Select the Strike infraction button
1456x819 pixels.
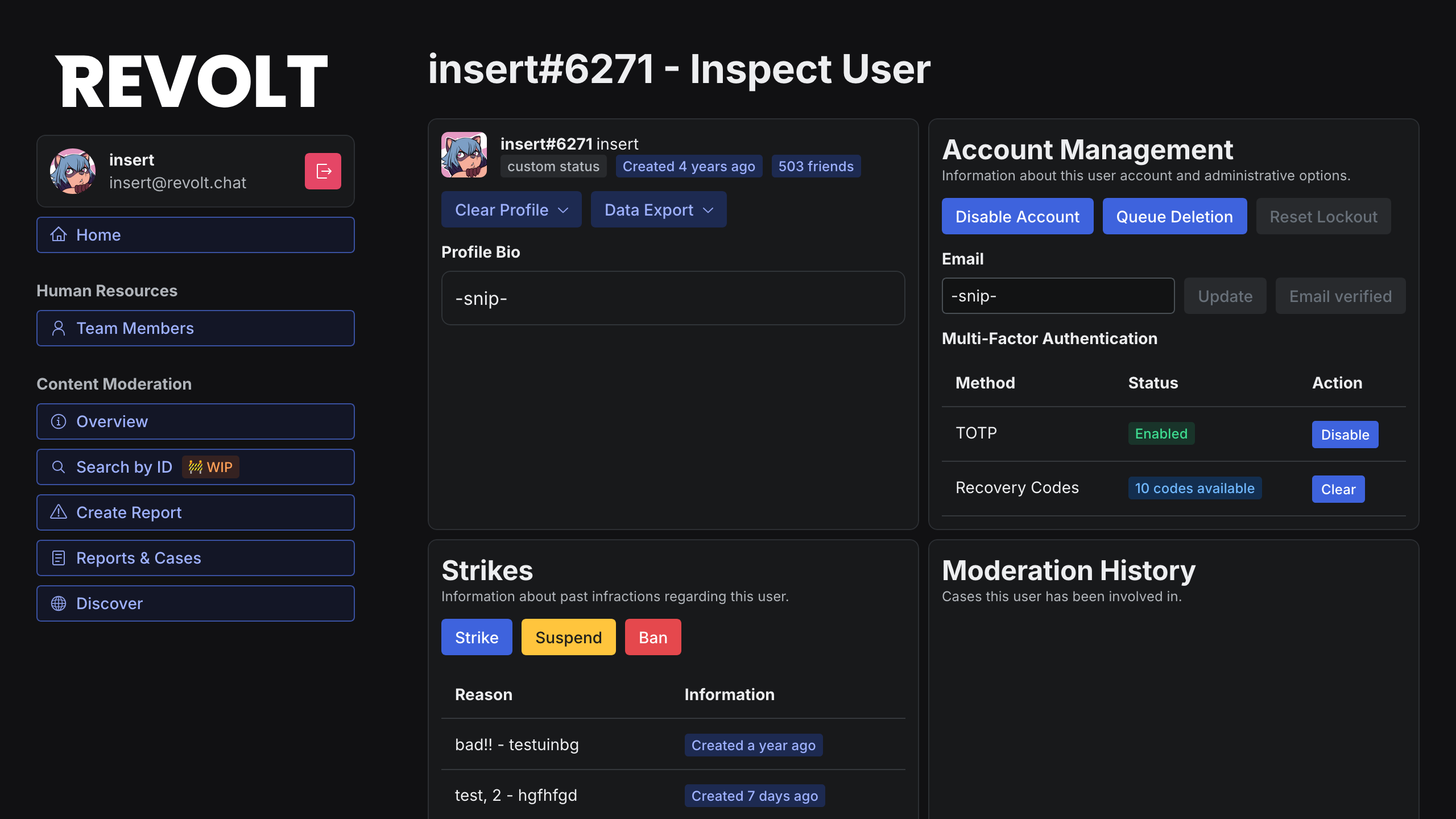[477, 637]
